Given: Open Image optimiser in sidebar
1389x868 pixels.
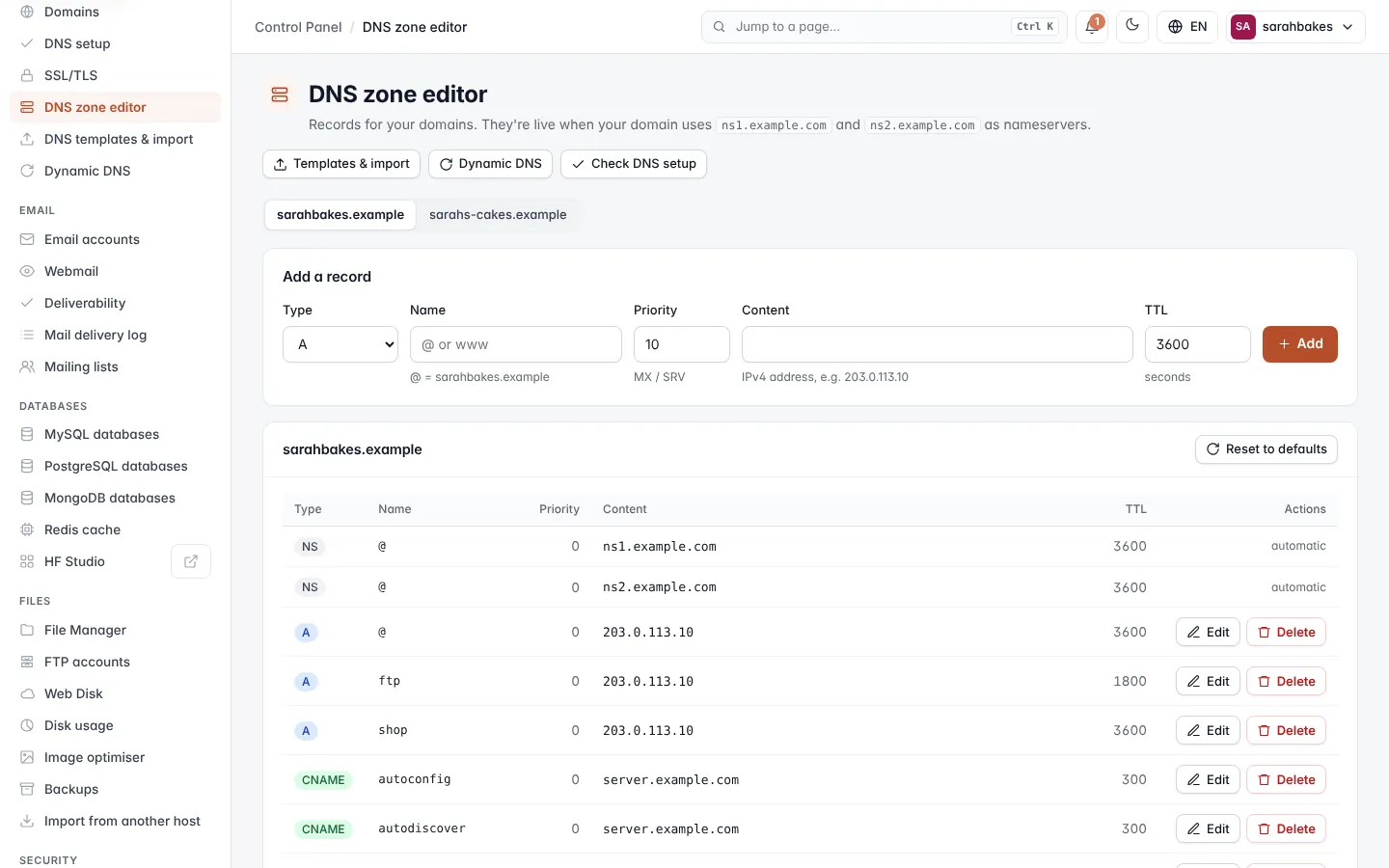Looking at the screenshot, I should (115, 757).
